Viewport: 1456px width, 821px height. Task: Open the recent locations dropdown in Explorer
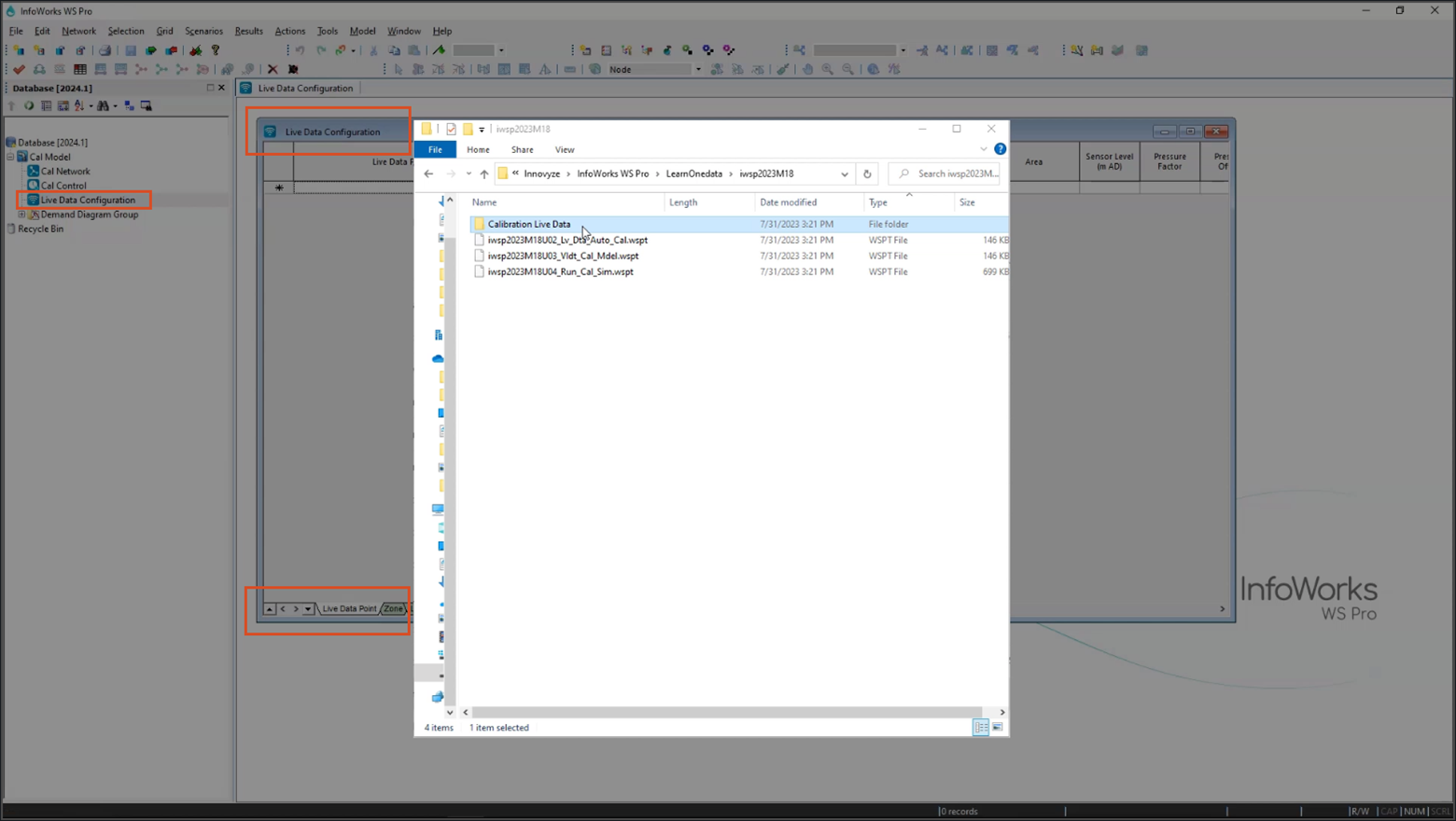469,174
